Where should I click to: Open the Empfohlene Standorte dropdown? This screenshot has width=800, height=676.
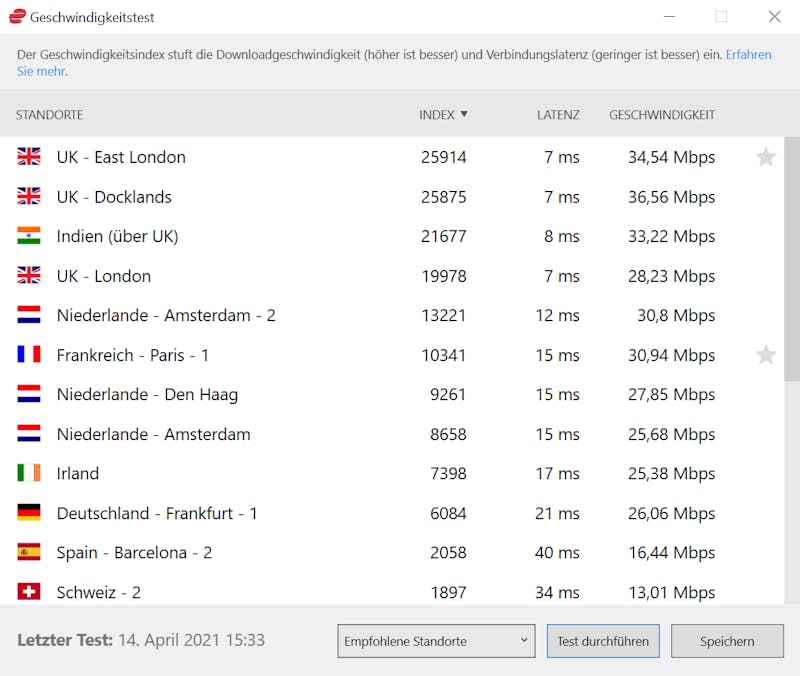[x=437, y=641]
